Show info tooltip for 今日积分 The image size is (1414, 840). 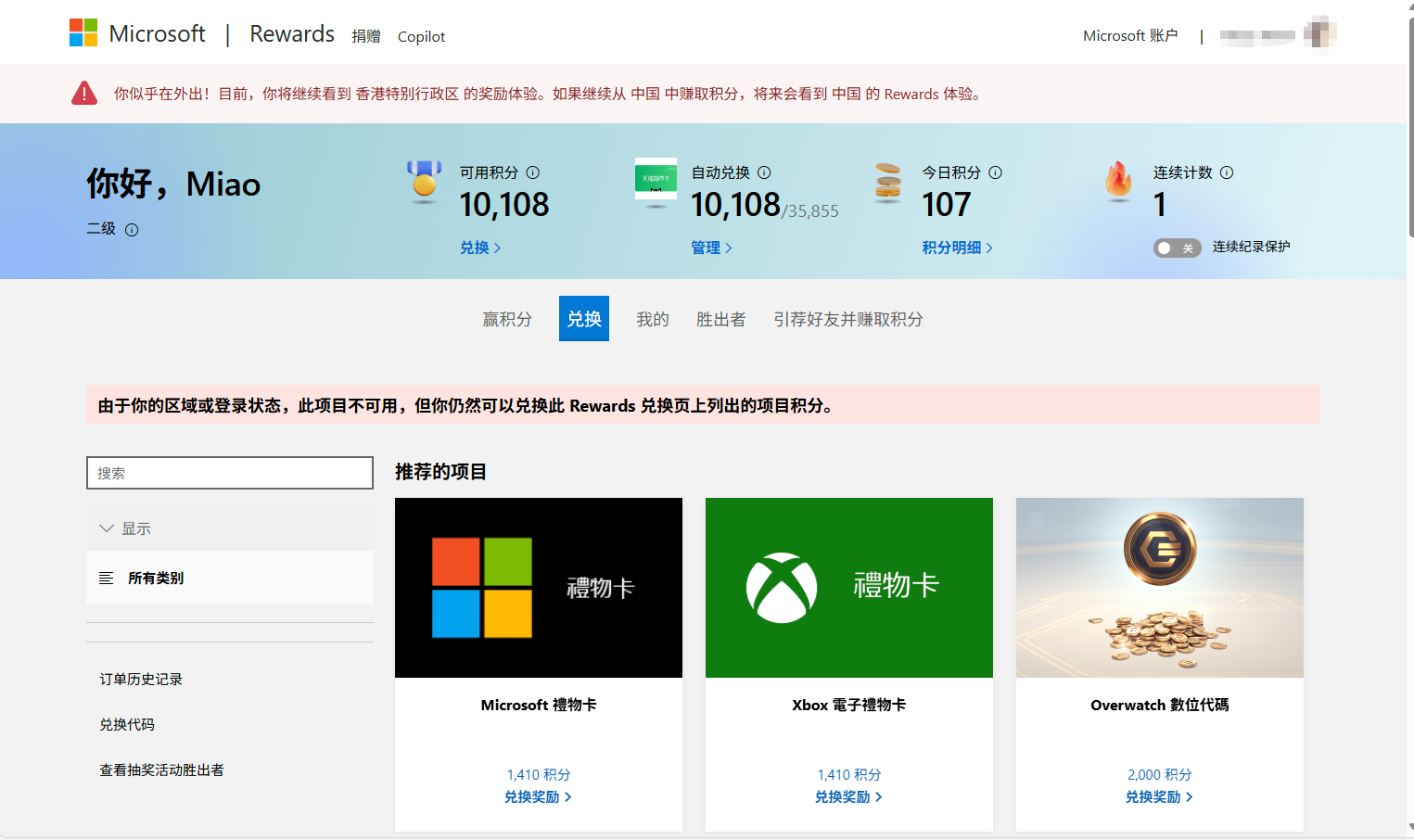coord(995,172)
